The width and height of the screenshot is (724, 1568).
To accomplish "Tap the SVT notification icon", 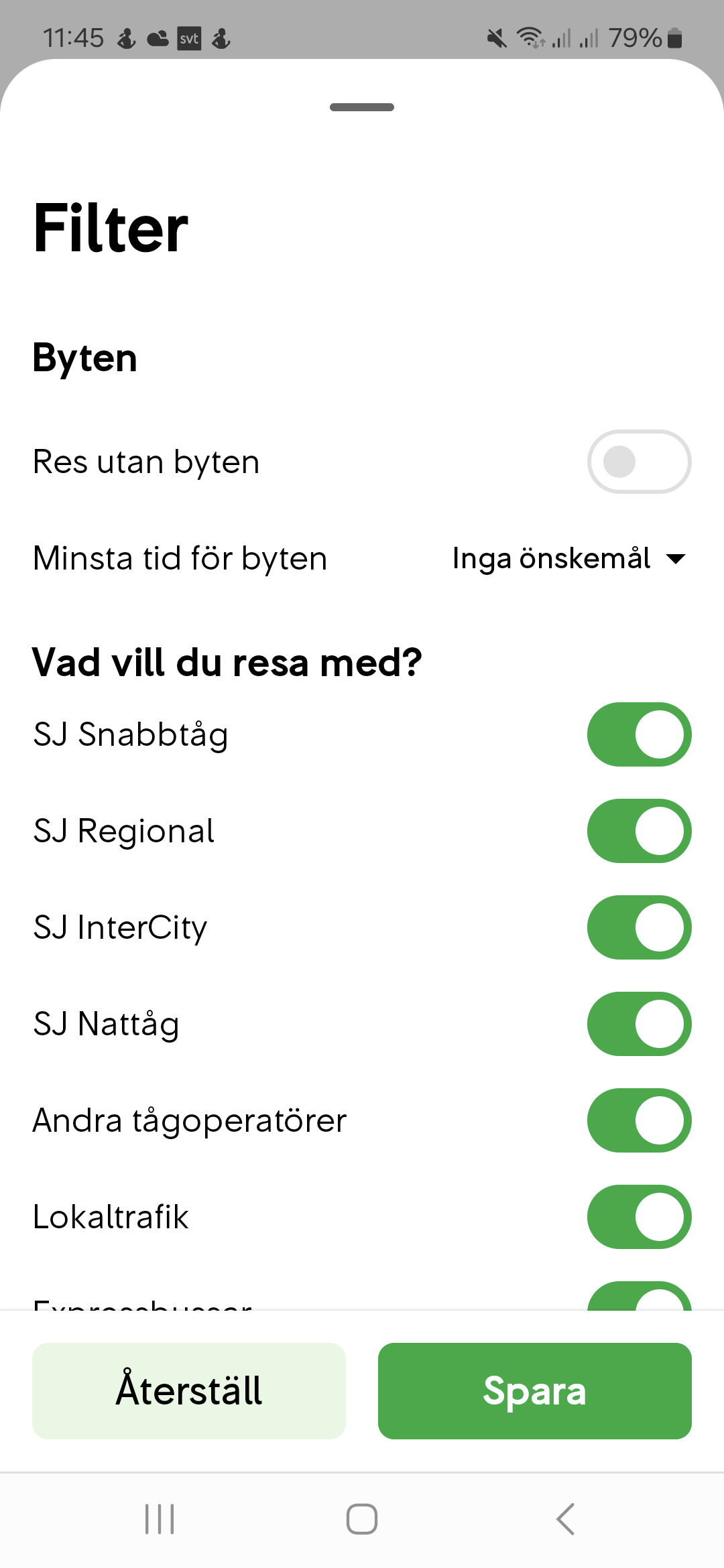I will pos(189,38).
